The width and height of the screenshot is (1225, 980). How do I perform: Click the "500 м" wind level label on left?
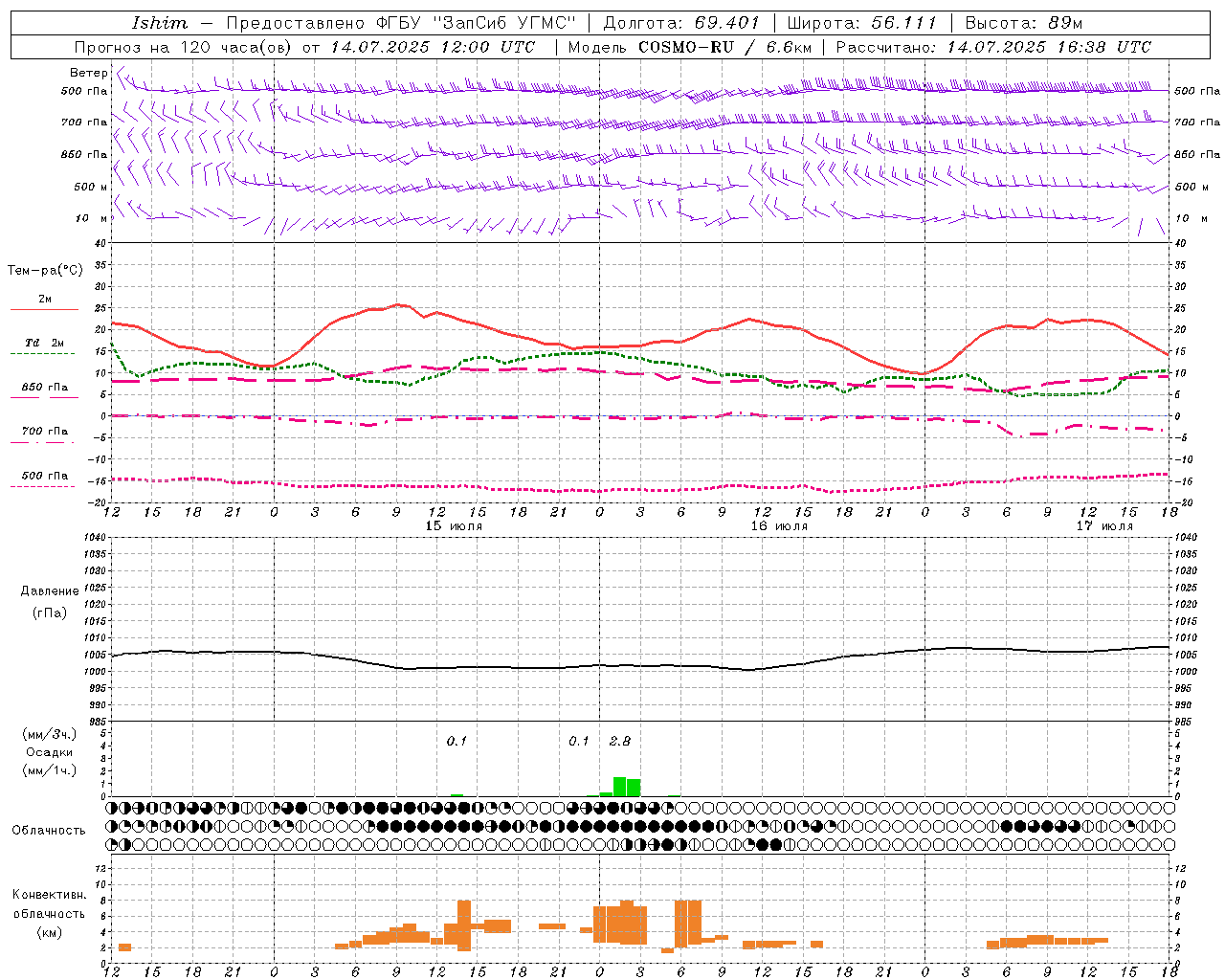tap(91, 187)
